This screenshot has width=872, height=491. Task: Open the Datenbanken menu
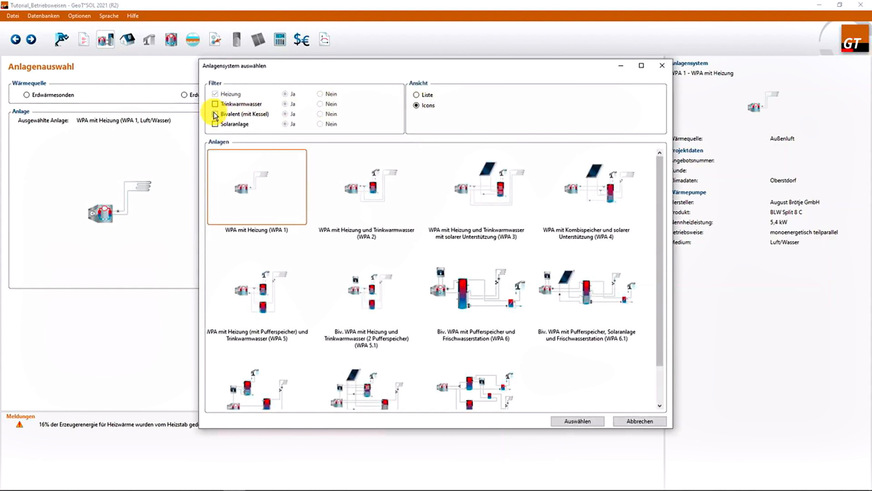pos(42,16)
